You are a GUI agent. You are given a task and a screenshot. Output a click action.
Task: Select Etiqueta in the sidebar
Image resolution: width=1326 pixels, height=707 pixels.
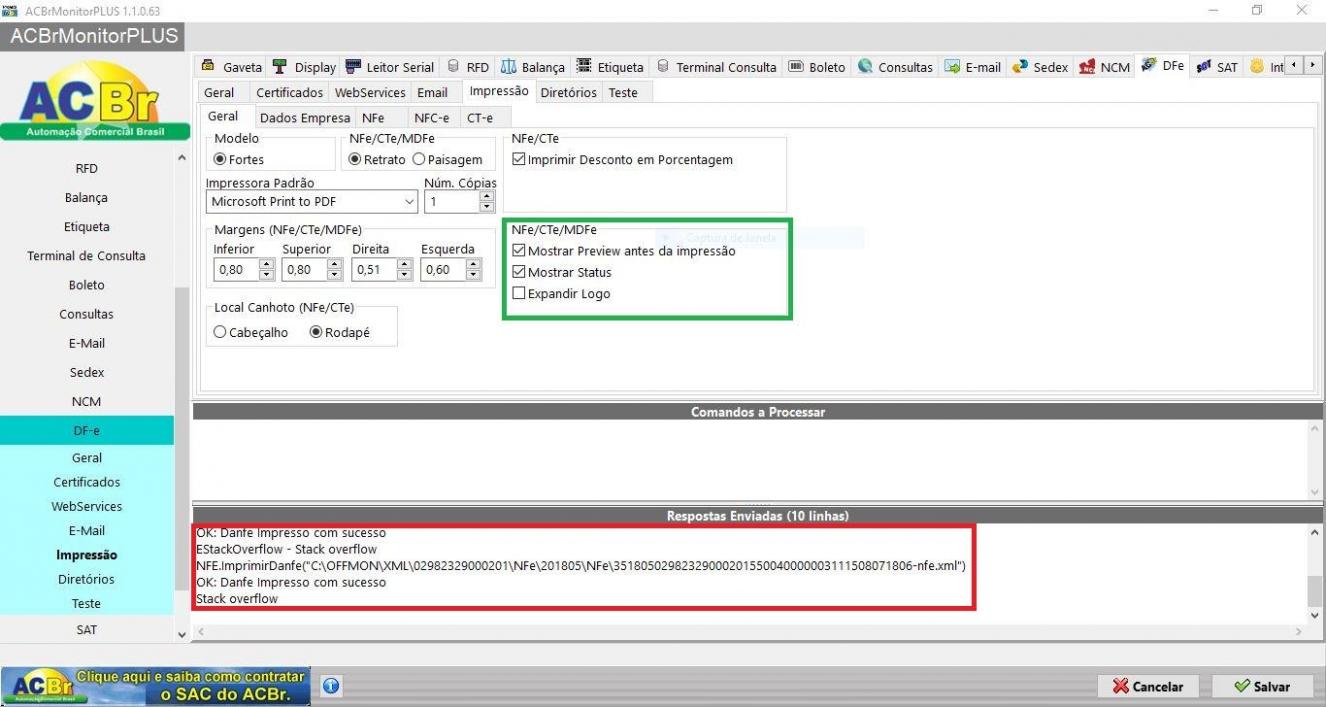pyautogui.click(x=87, y=227)
